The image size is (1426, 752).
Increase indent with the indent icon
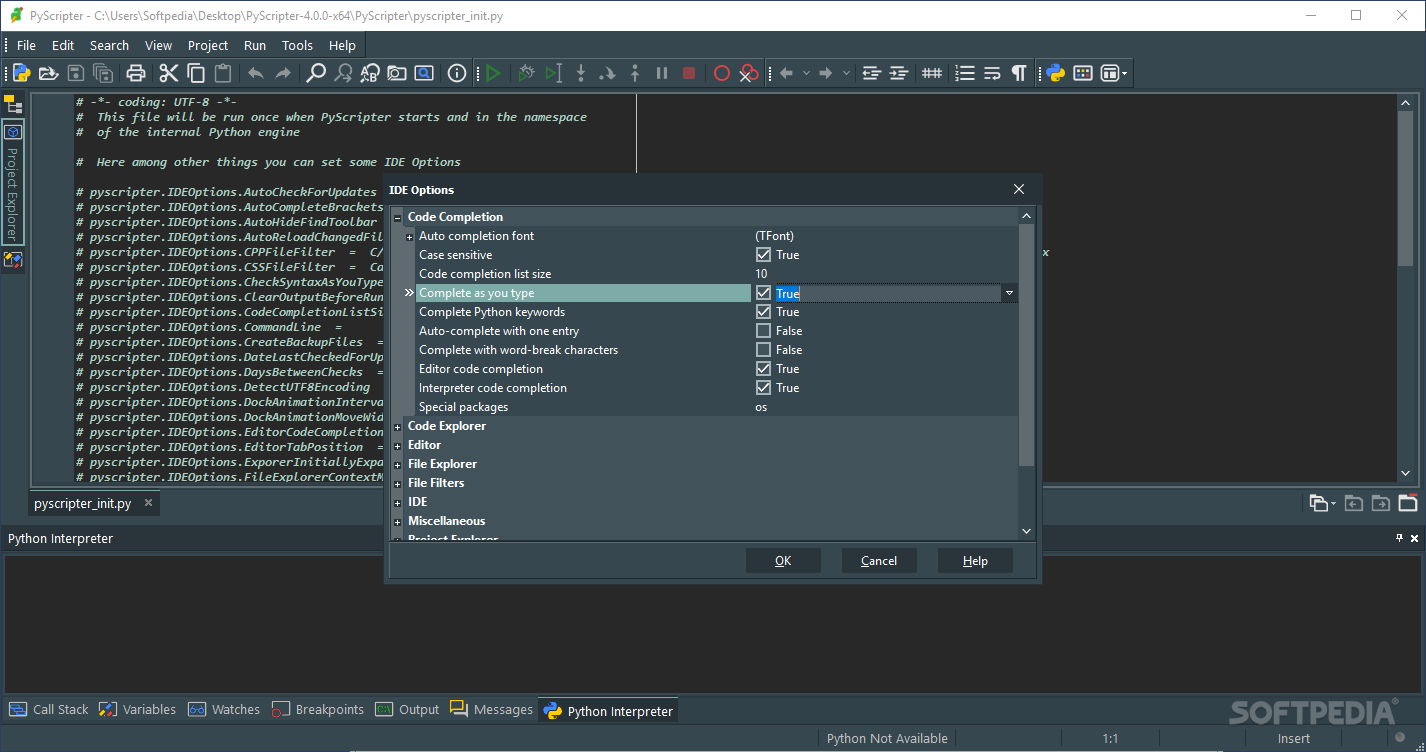[899, 73]
